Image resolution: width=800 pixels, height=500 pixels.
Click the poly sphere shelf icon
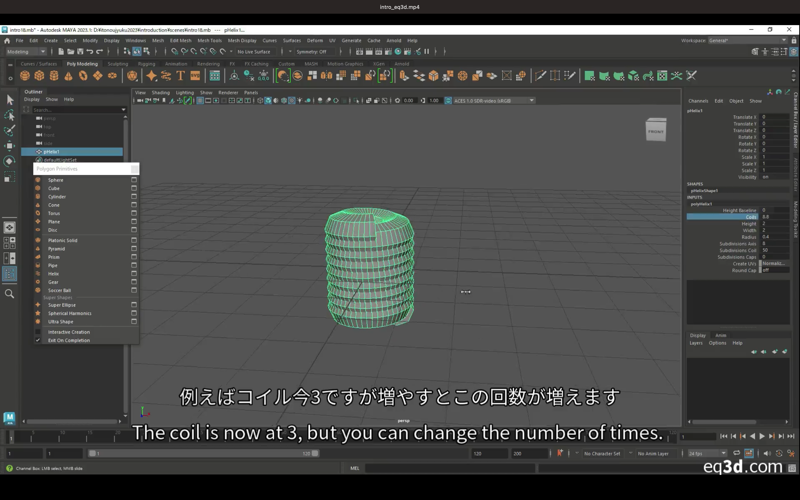[24, 76]
